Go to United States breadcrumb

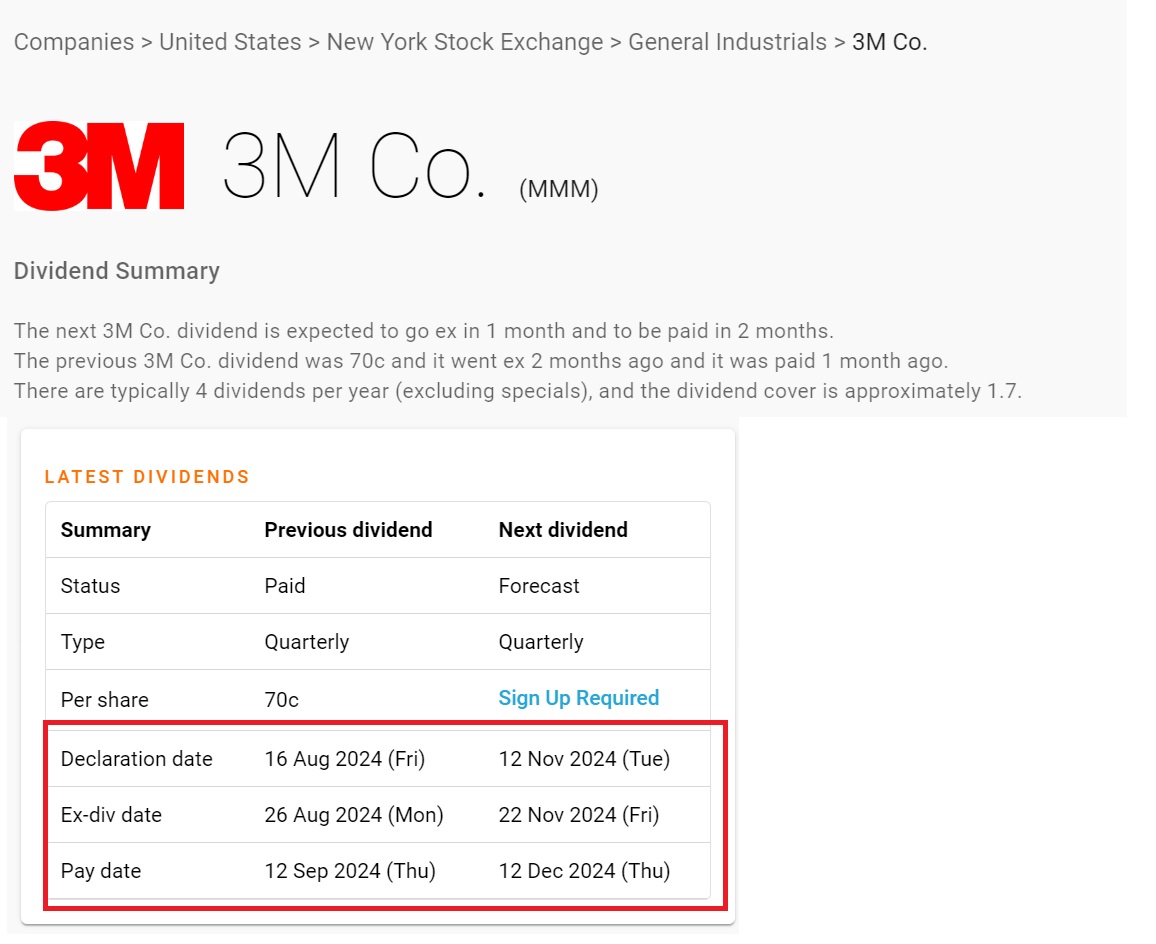point(230,42)
